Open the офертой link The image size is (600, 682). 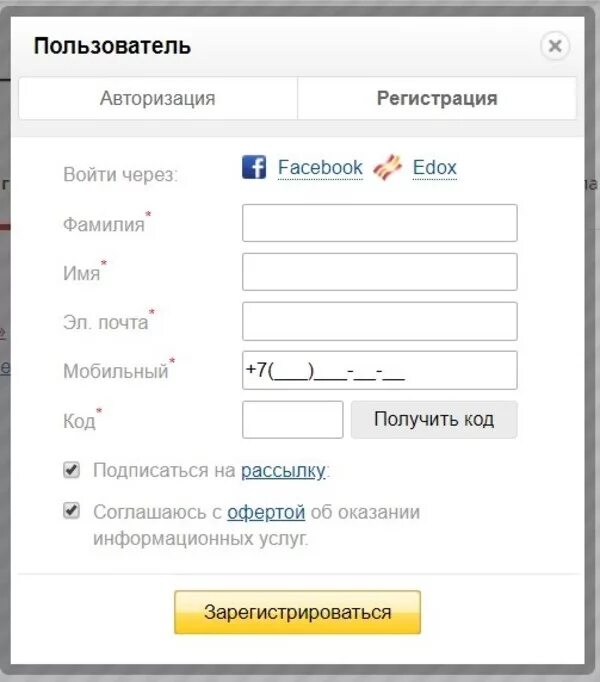[x=266, y=512]
